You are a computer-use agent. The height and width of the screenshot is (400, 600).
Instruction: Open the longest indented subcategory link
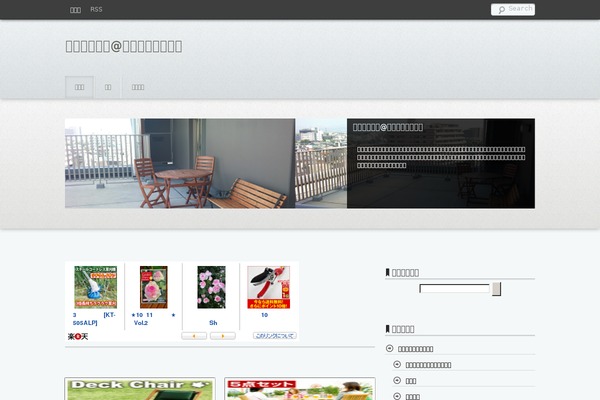tap(428, 365)
